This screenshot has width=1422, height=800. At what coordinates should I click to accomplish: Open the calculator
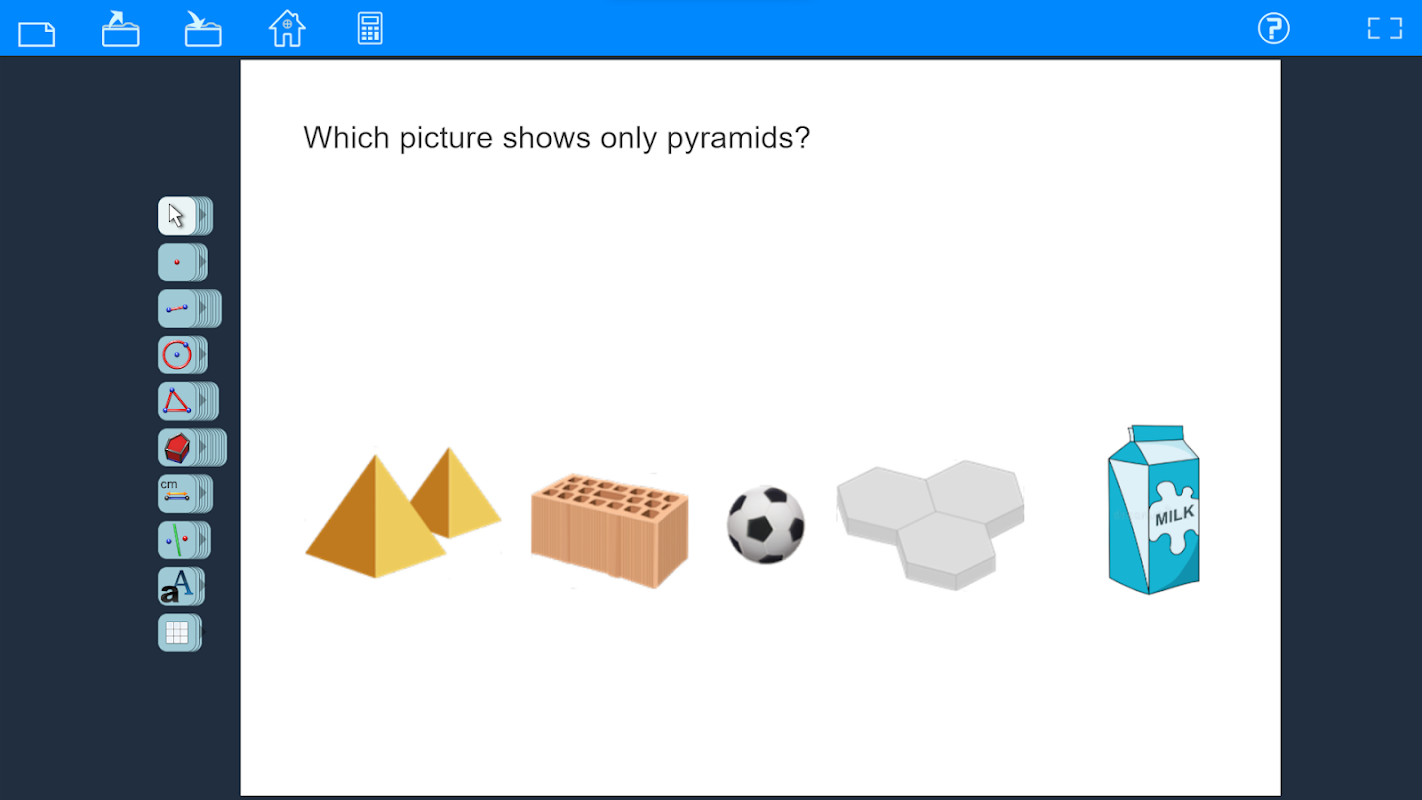pyautogui.click(x=370, y=28)
